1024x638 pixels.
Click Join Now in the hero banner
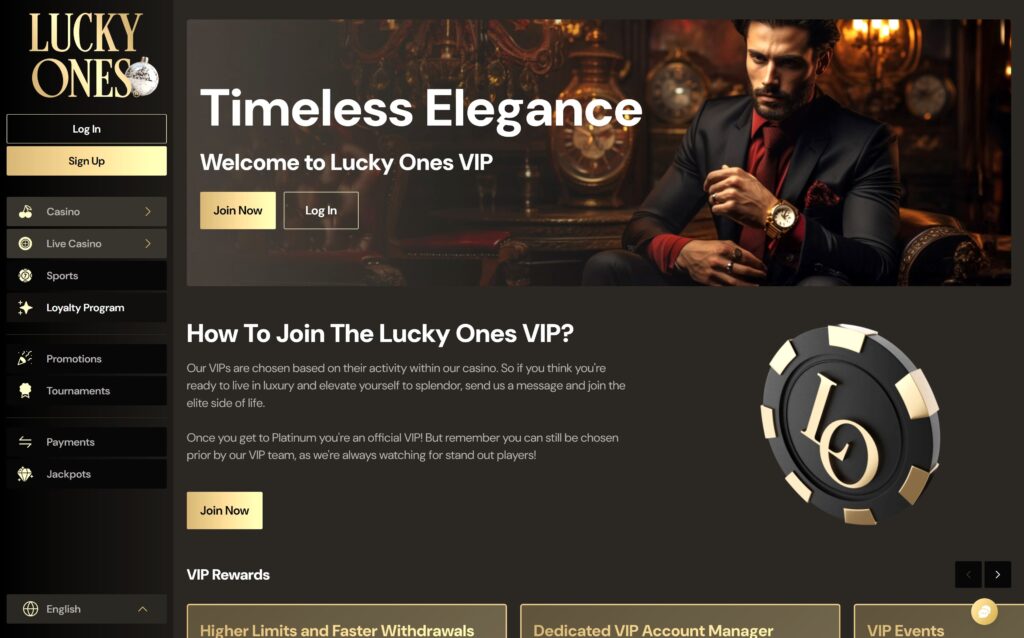(x=238, y=210)
